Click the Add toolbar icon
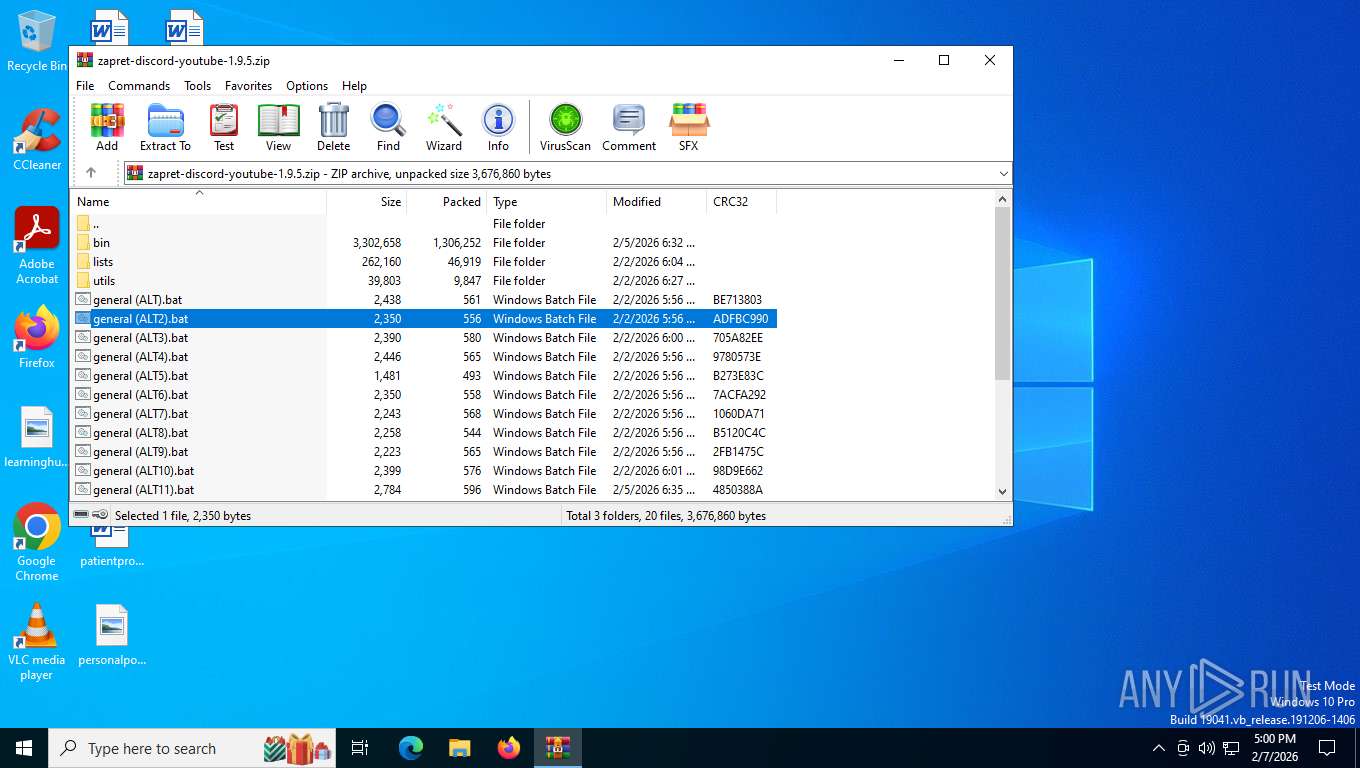 (107, 127)
